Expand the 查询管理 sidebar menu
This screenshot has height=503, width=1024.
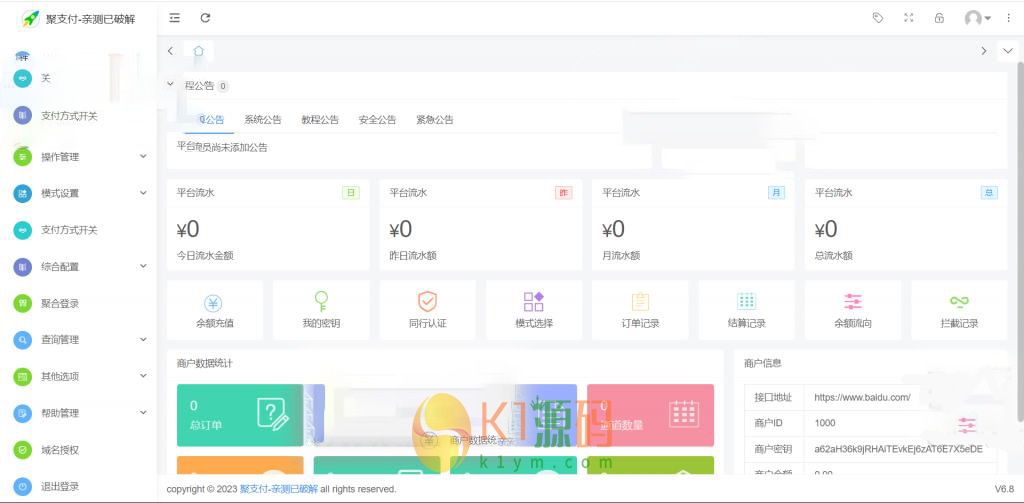(x=80, y=340)
